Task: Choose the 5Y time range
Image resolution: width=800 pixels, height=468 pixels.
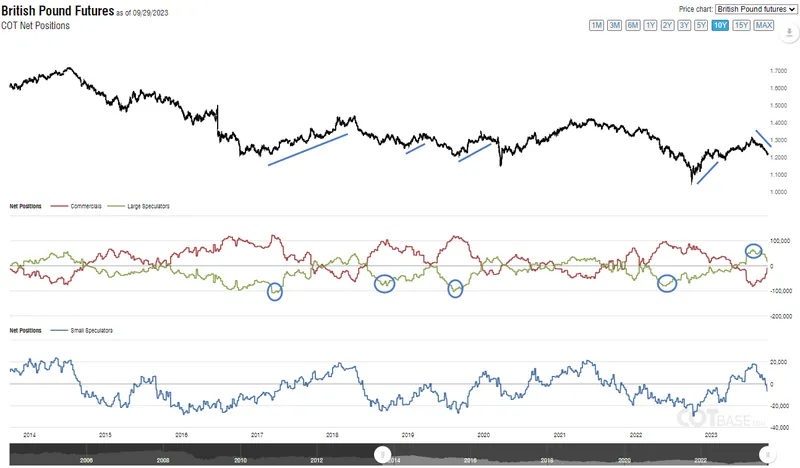Action: point(701,26)
